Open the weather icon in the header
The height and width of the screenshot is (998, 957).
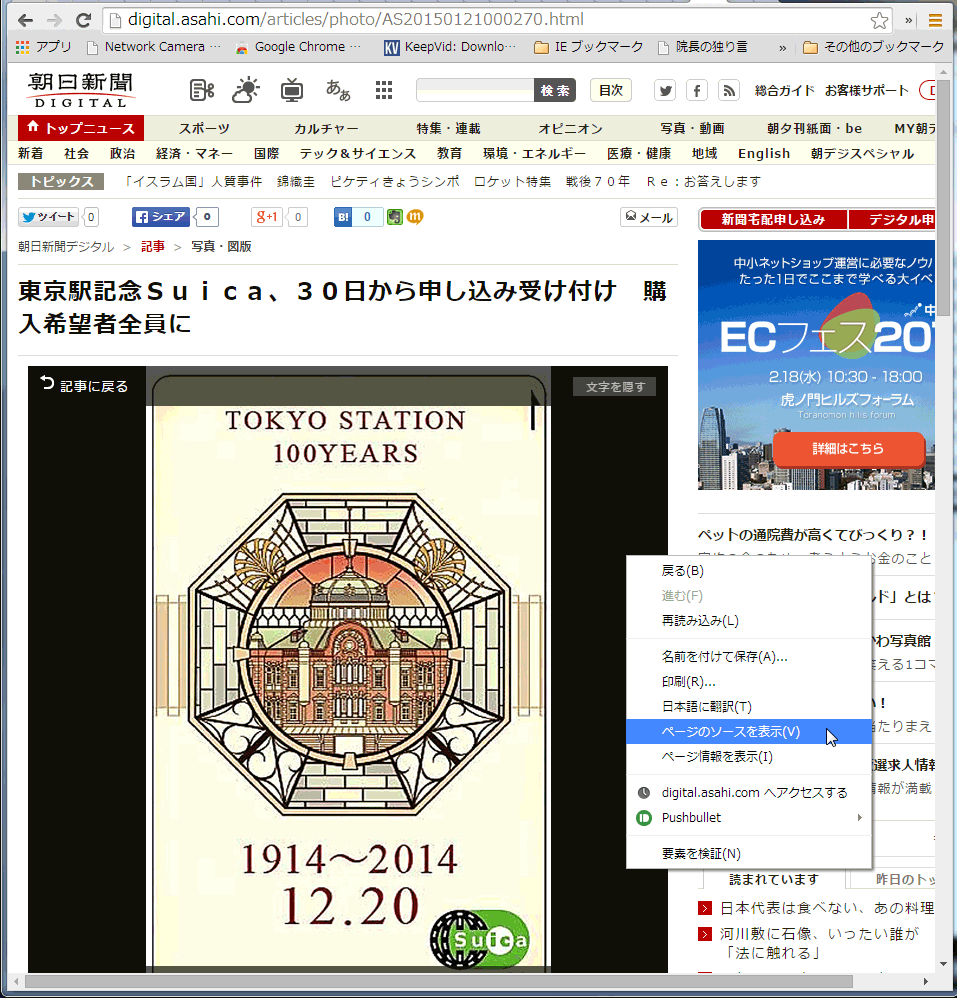[246, 90]
